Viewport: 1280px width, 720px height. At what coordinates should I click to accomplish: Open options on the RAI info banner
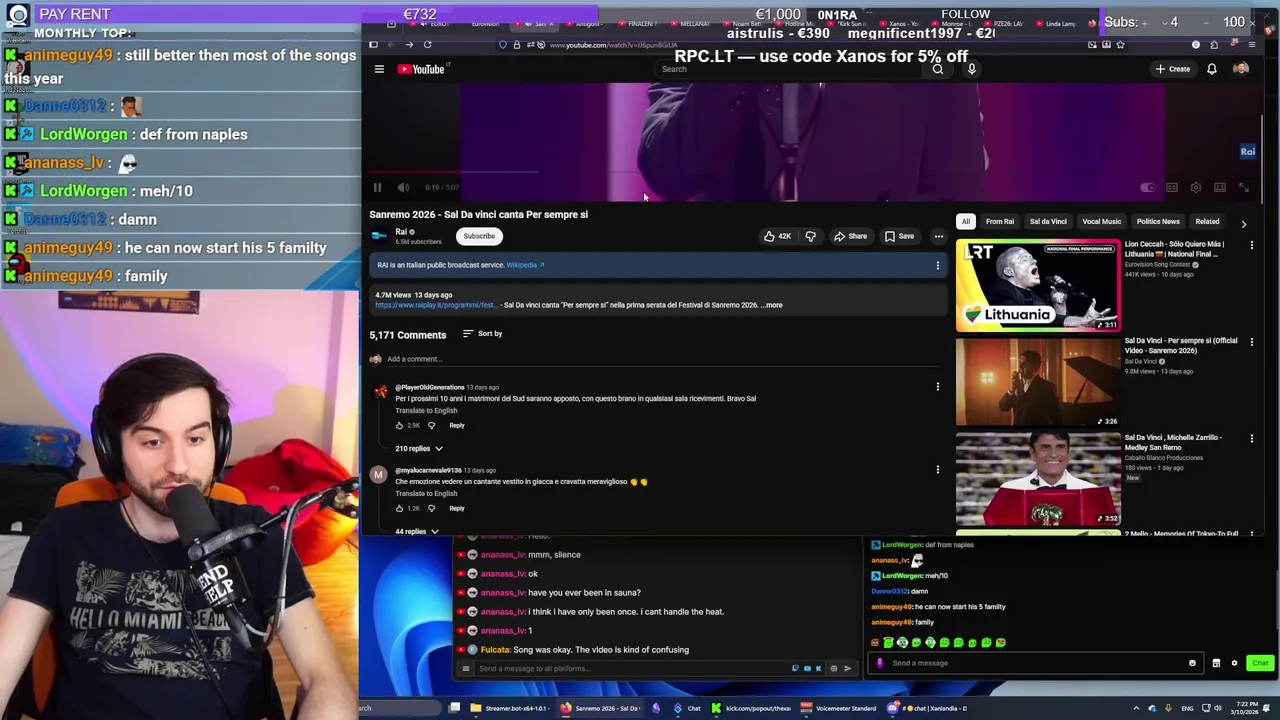[937, 265]
